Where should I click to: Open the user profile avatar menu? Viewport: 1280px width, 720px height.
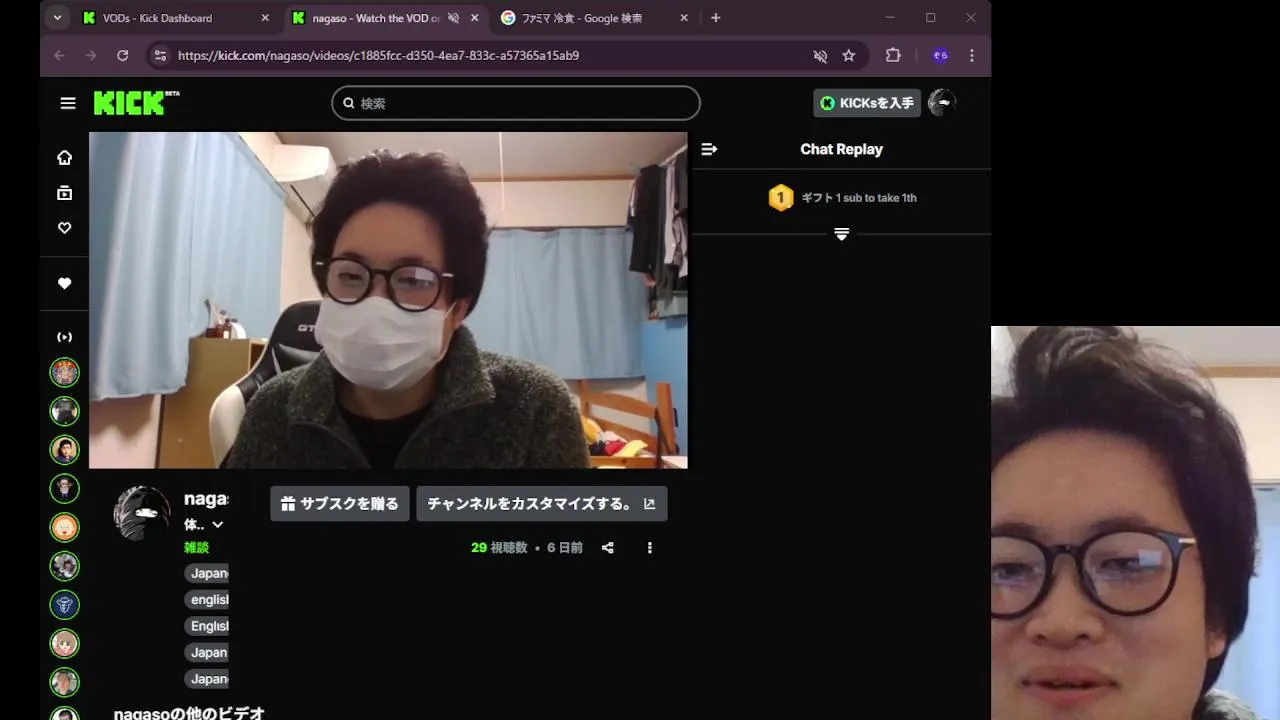coord(942,103)
